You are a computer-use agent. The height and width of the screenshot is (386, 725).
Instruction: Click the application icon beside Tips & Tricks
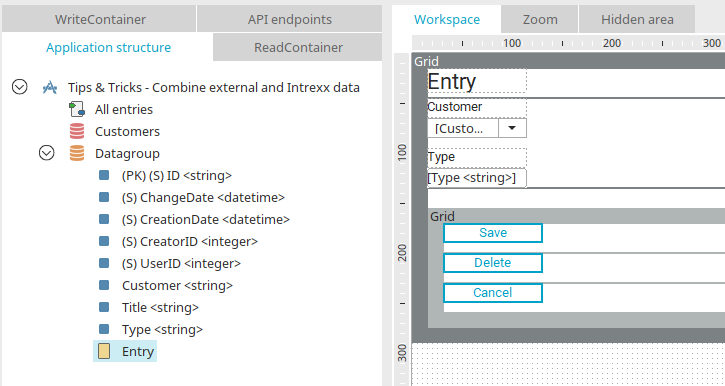[x=50, y=87]
